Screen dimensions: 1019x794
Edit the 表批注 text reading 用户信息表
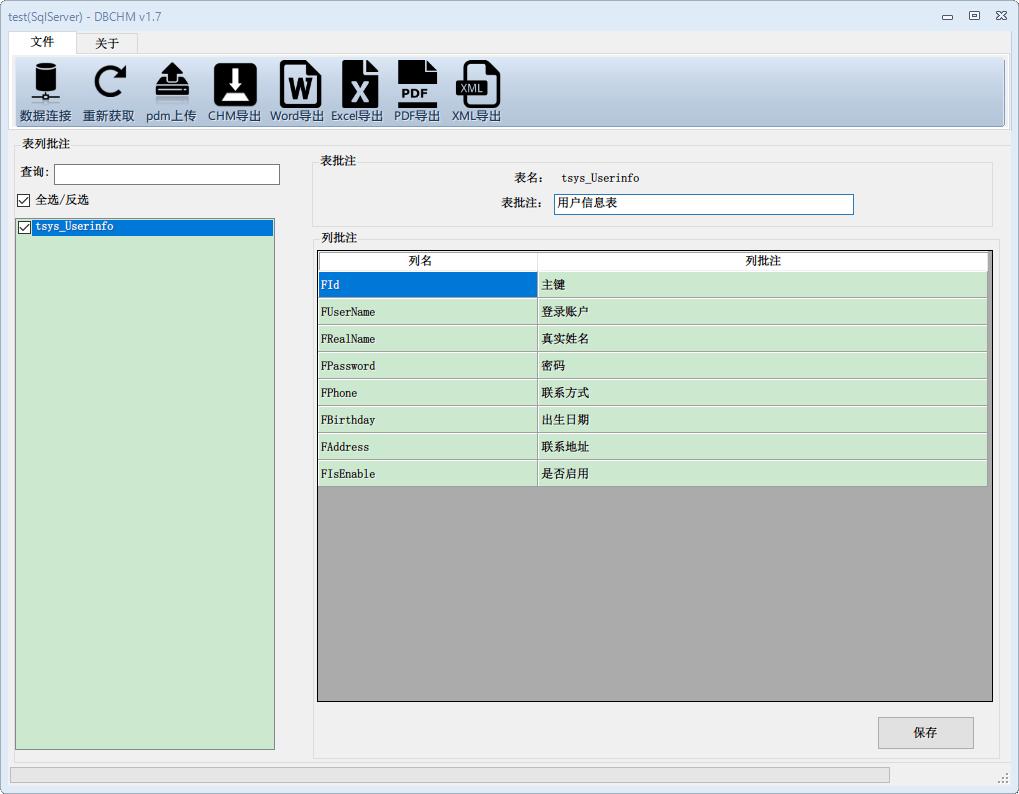click(x=703, y=204)
